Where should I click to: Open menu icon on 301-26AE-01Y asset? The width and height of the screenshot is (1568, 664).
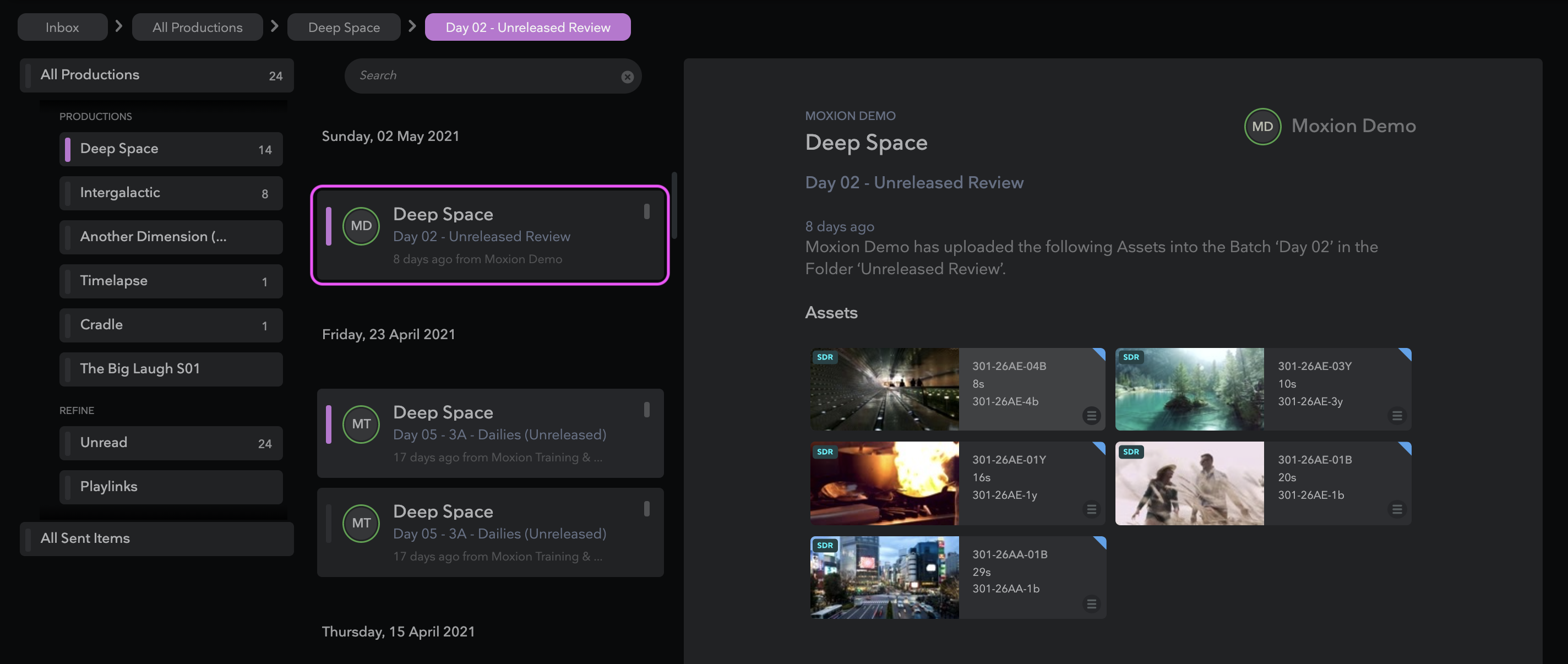pyautogui.click(x=1091, y=509)
